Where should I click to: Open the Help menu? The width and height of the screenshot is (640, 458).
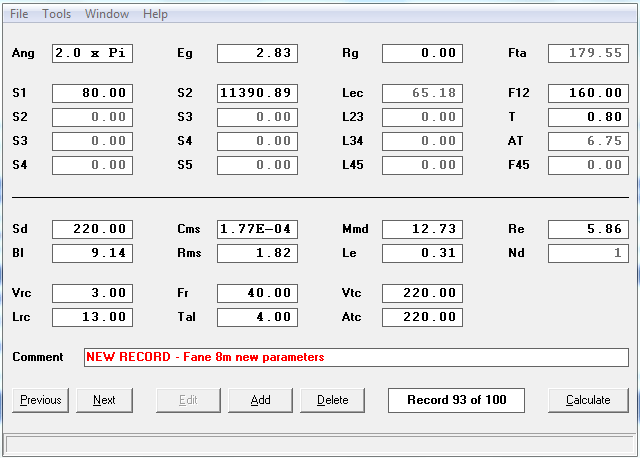tap(155, 14)
